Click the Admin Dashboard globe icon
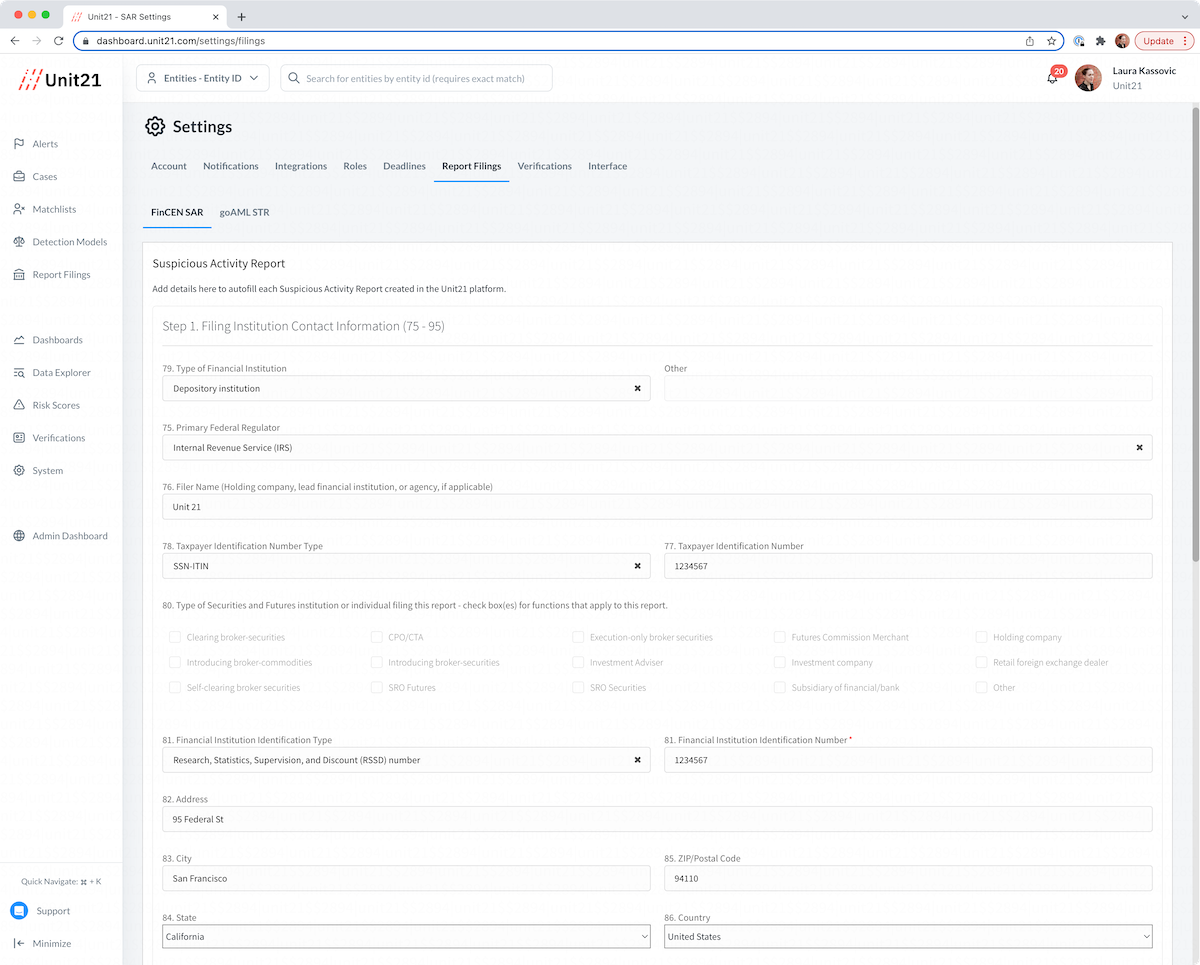The image size is (1200, 965). pos(19,536)
